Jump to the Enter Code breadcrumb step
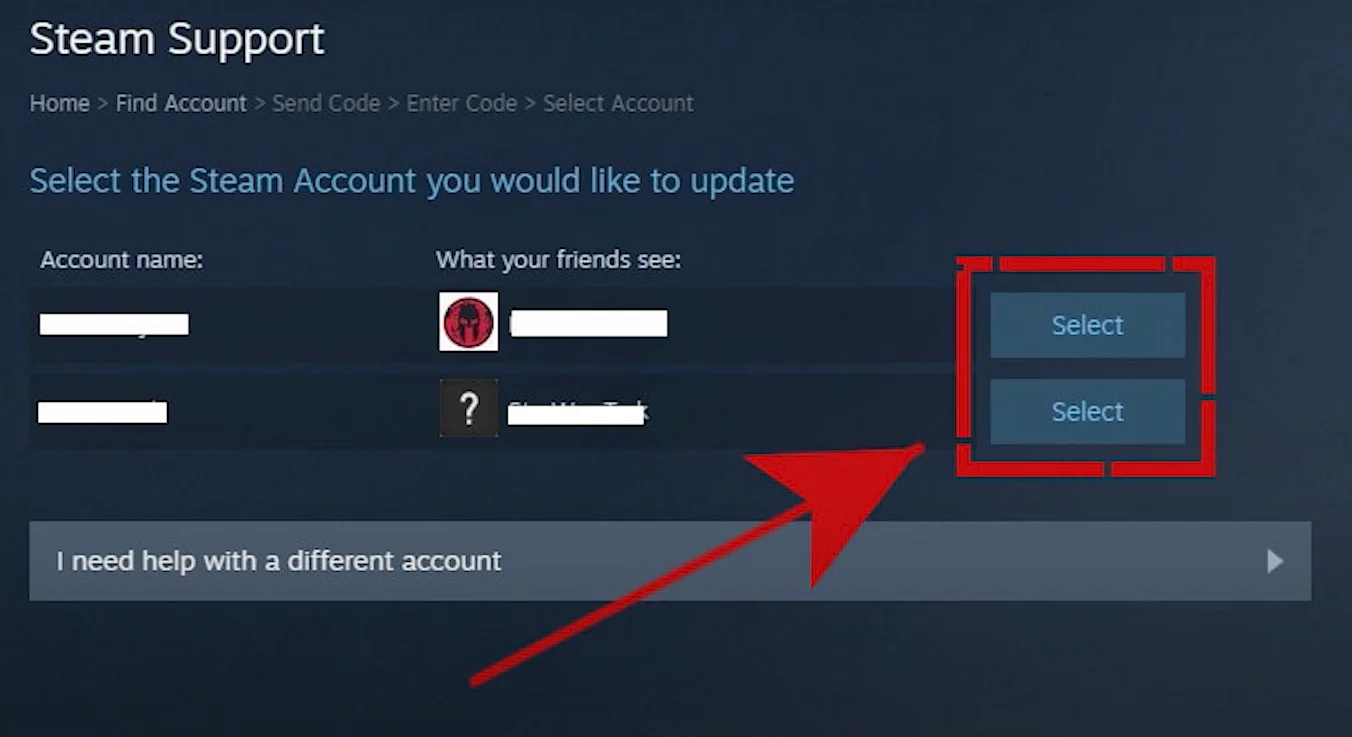The height and width of the screenshot is (737, 1352). tap(462, 103)
